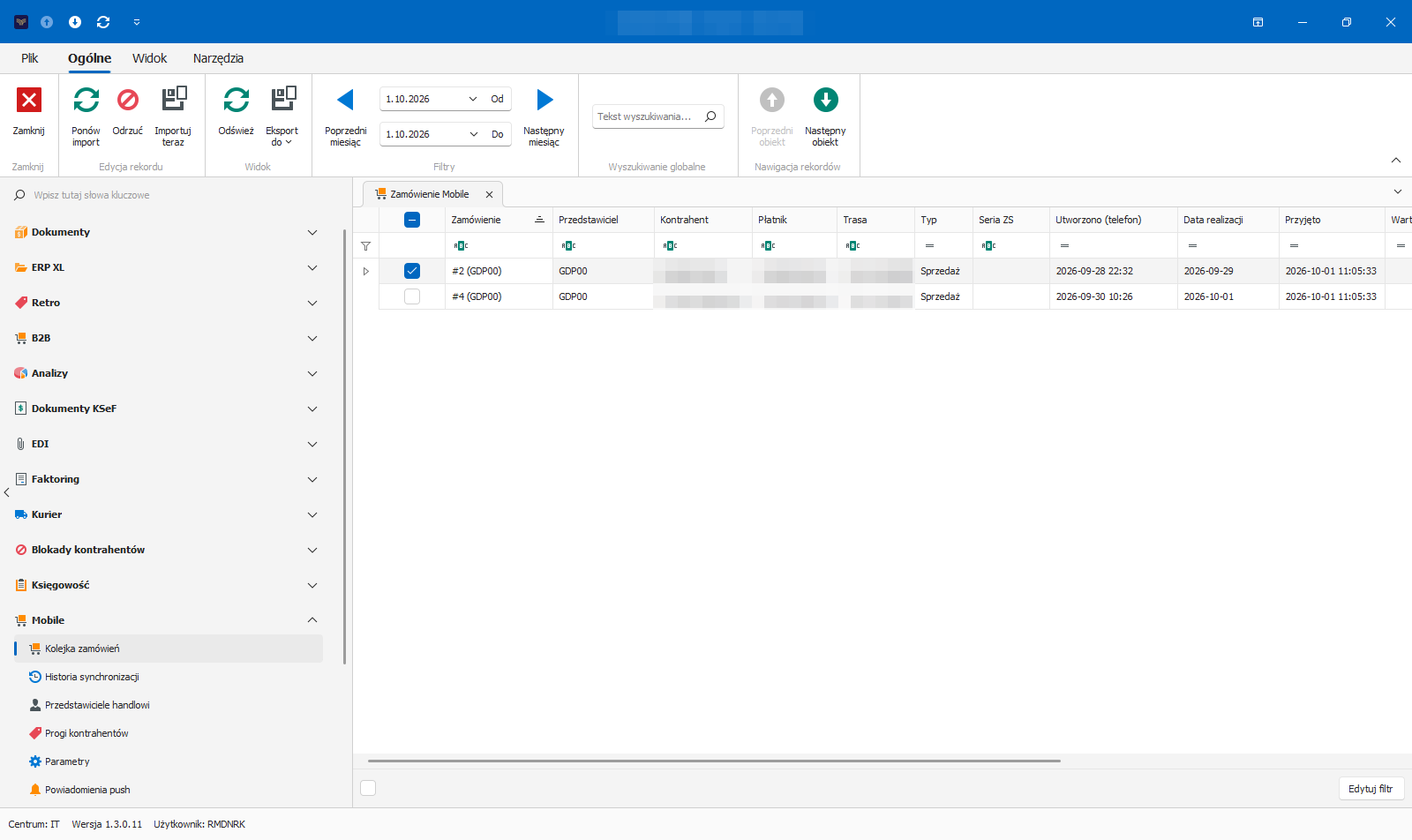Image resolution: width=1412 pixels, height=840 pixels.
Task: Open Przedstawiciele handlowi in the sidebar
Action: [97, 705]
